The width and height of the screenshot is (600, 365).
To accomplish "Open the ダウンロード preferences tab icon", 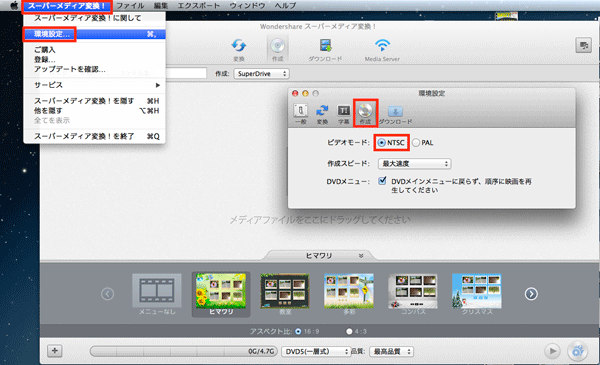I will point(395,114).
